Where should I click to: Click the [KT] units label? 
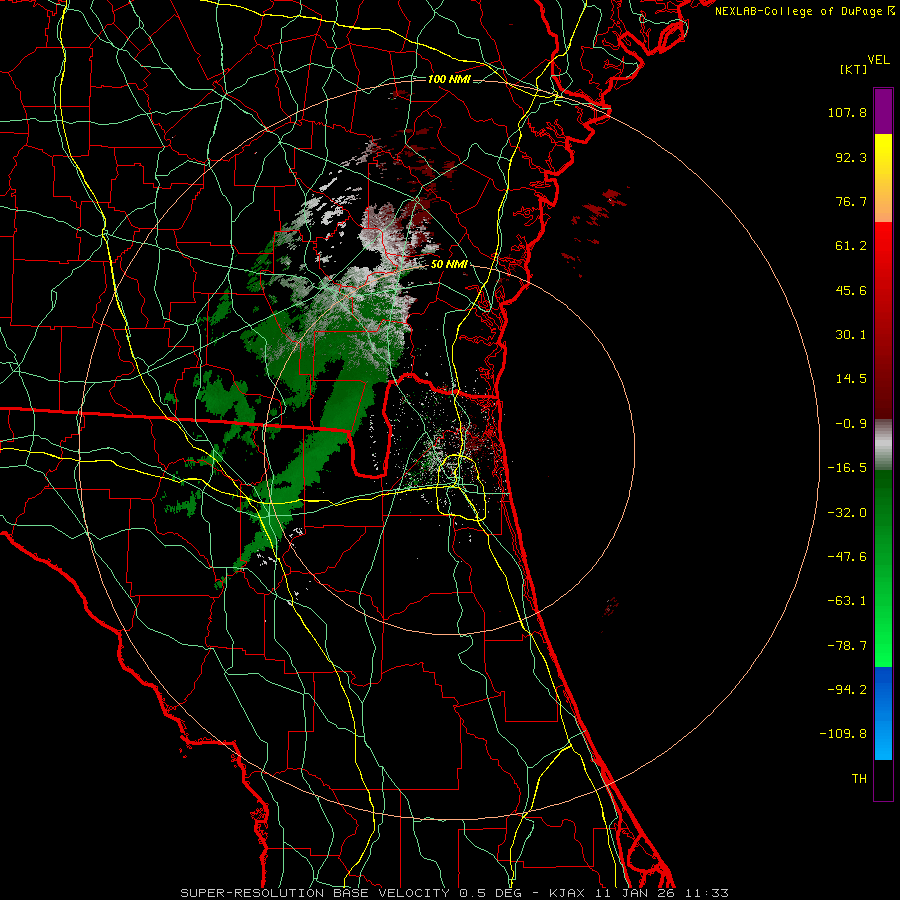click(x=853, y=69)
